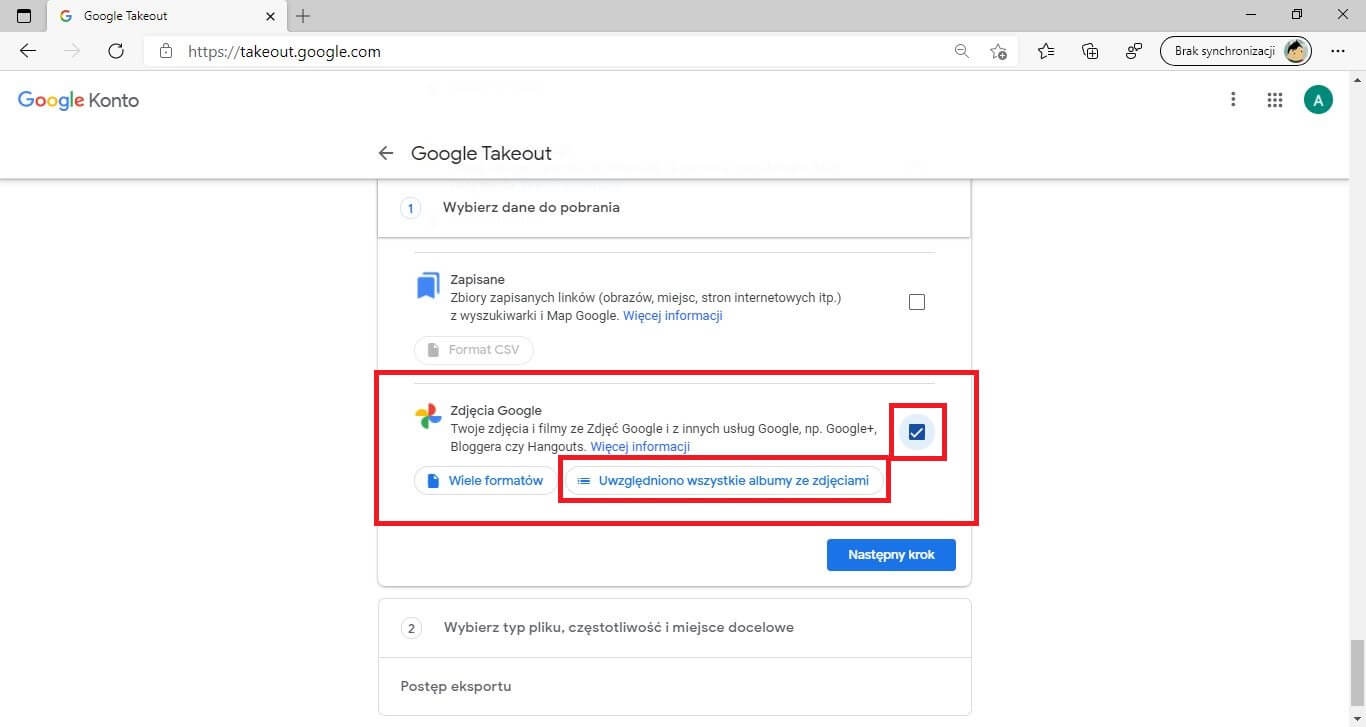Uncheck the Zdjęcia Google checkbox

click(917, 432)
